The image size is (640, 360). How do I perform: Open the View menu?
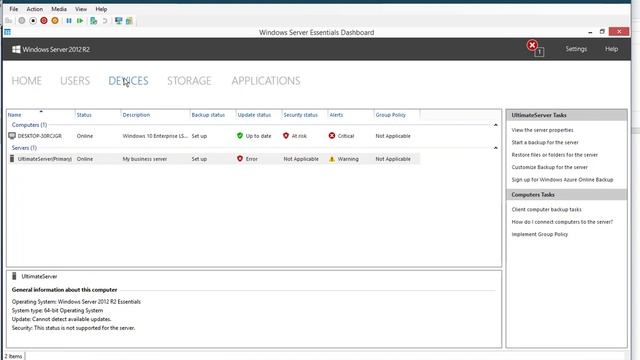coord(81,9)
